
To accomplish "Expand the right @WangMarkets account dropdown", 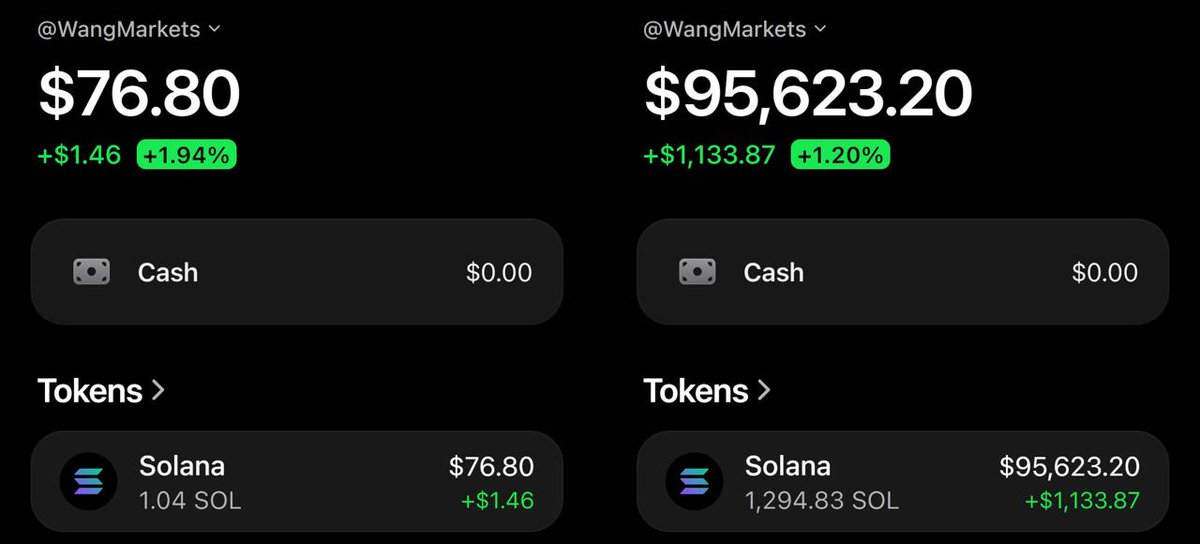I will coord(820,29).
